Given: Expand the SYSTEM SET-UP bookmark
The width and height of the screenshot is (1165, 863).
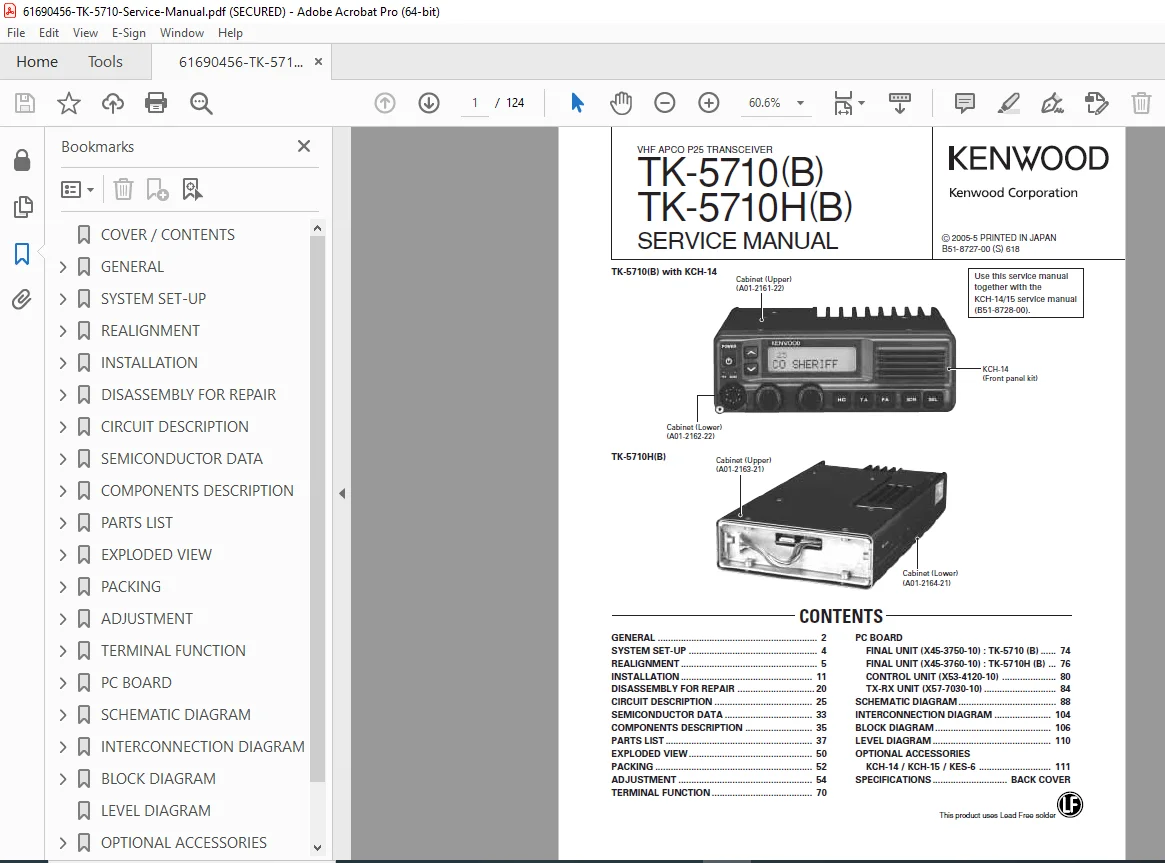Looking at the screenshot, I should (63, 299).
